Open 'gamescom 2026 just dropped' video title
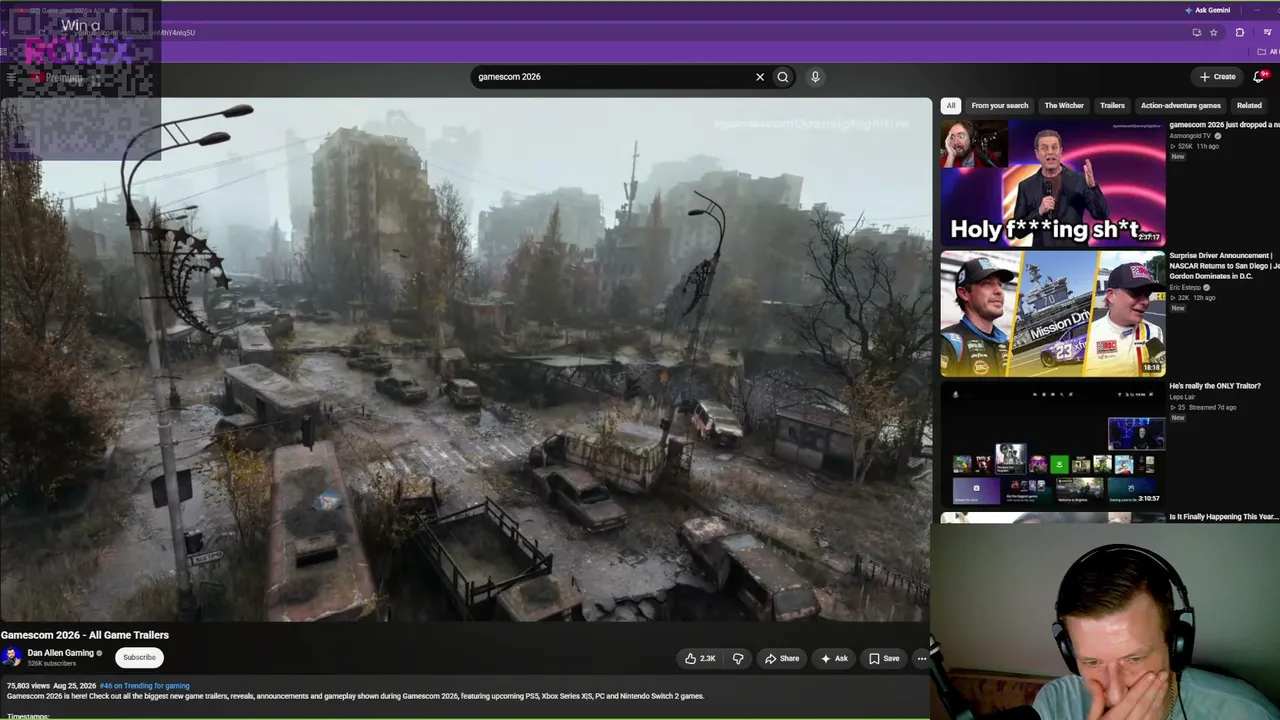The width and height of the screenshot is (1280, 720). (1225, 125)
